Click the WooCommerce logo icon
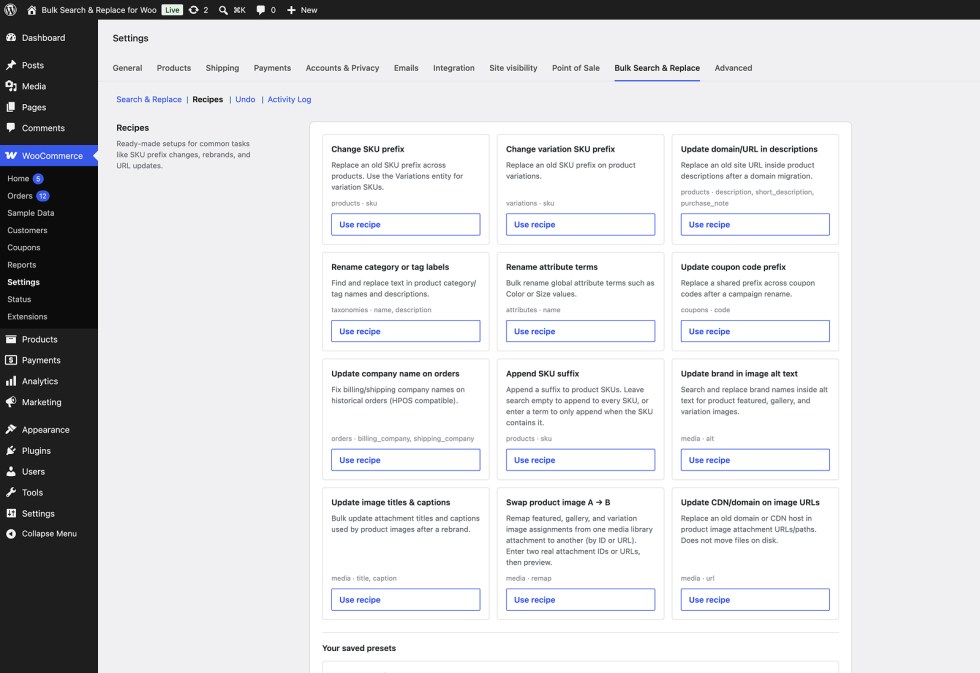Screen dimensions: 980x673 tap(11, 156)
